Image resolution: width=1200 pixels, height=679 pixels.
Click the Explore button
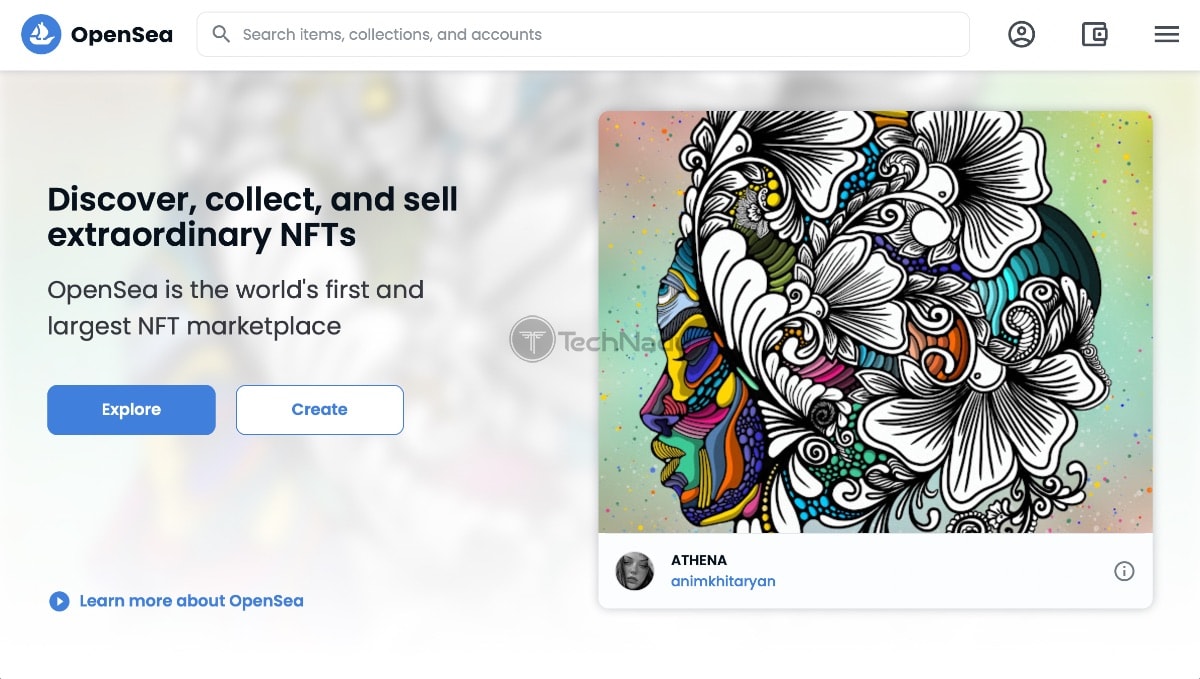(x=131, y=410)
